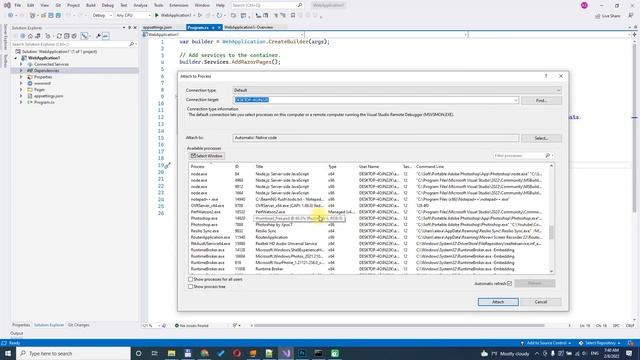Switch to the WebApplication1: Overview tab
The image size is (640, 360).
tap(249, 27)
